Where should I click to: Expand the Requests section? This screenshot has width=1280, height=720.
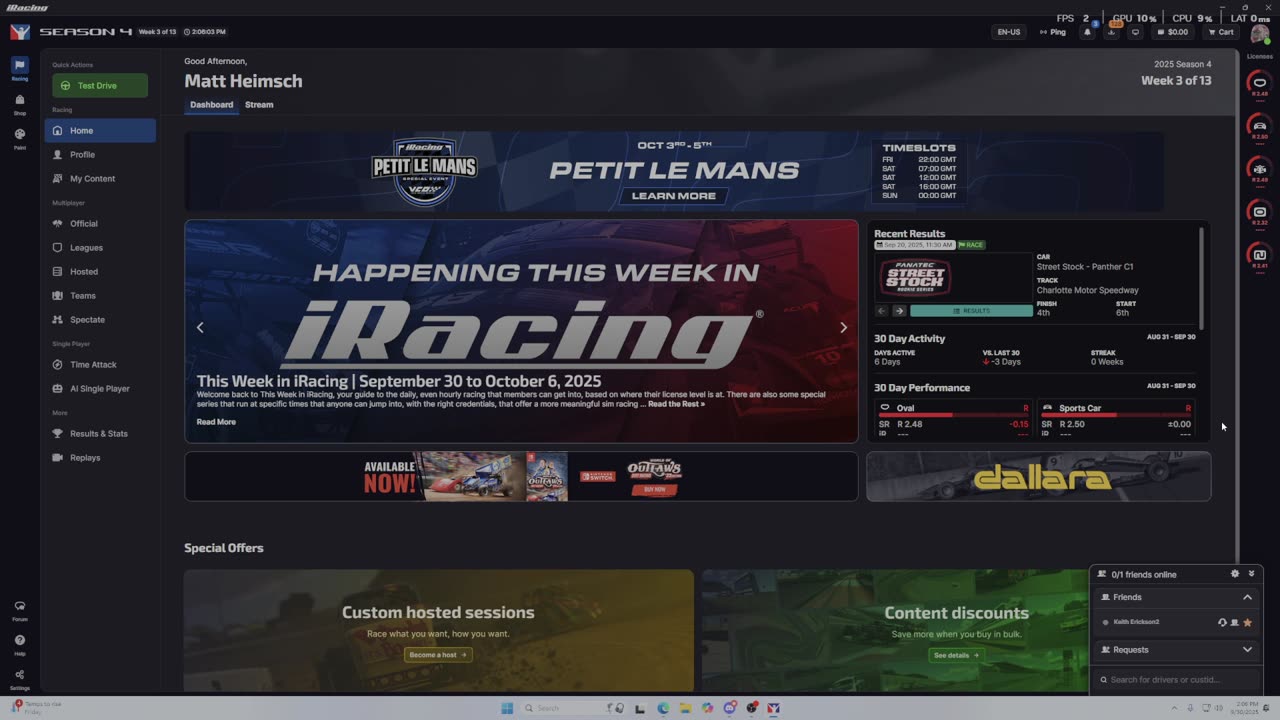click(x=1247, y=650)
